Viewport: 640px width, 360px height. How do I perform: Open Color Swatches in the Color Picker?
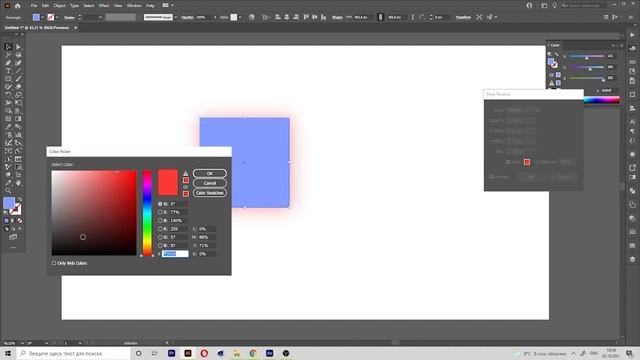coord(210,193)
